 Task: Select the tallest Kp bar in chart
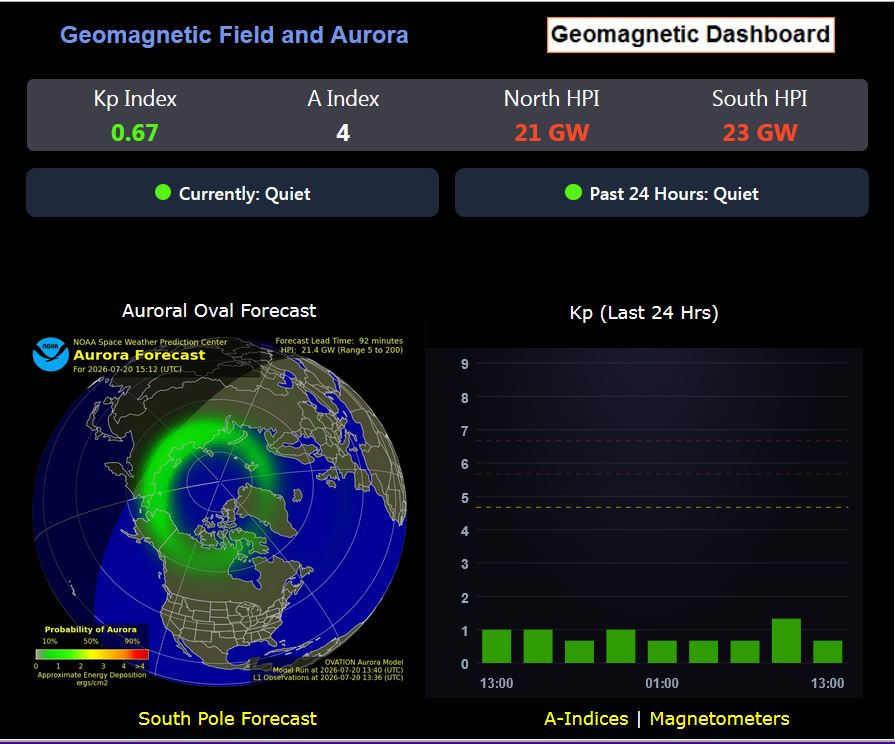(786, 641)
